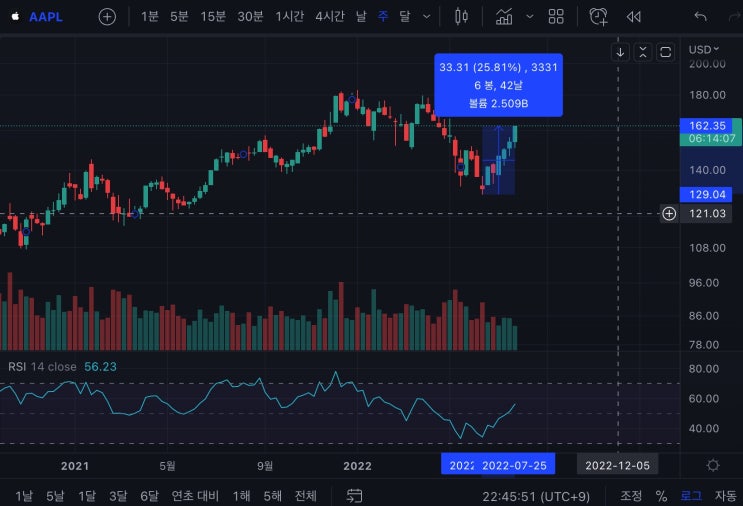
Task: Click the RSI value 56.23
Action: 100,367
